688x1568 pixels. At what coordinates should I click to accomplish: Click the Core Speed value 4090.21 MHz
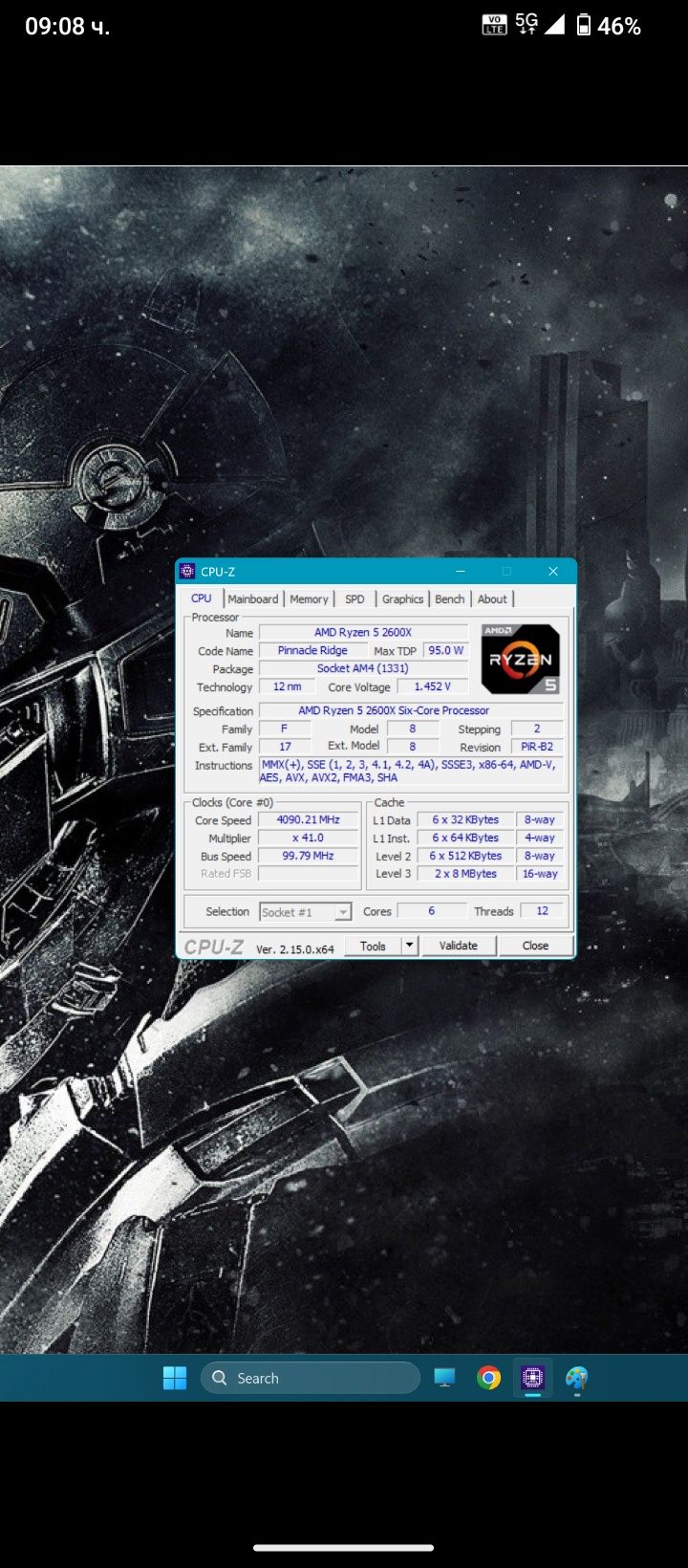click(x=308, y=820)
